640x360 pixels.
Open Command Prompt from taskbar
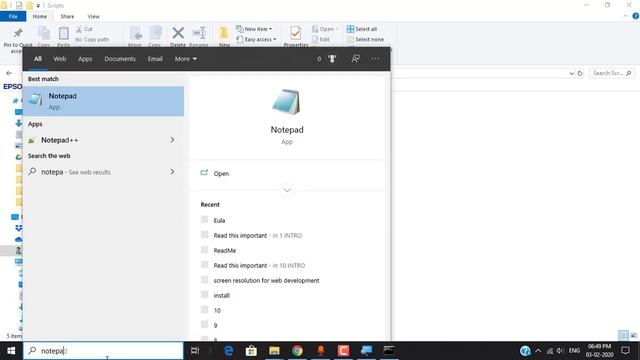click(389, 351)
